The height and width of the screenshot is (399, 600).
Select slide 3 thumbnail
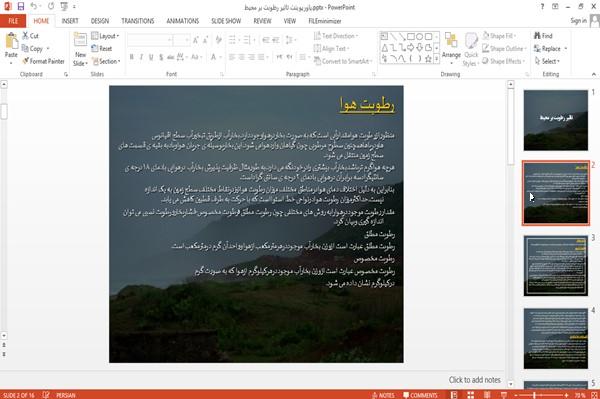pyautogui.click(x=556, y=265)
